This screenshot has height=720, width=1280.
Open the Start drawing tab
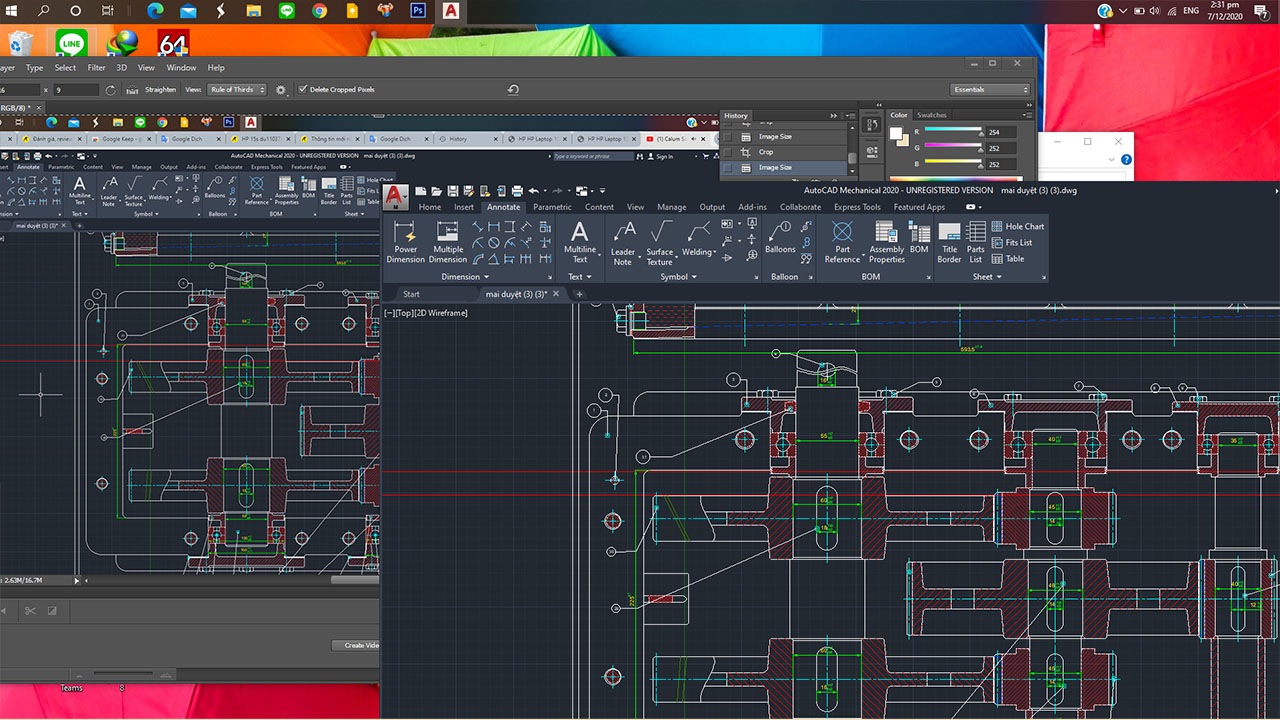(411, 294)
